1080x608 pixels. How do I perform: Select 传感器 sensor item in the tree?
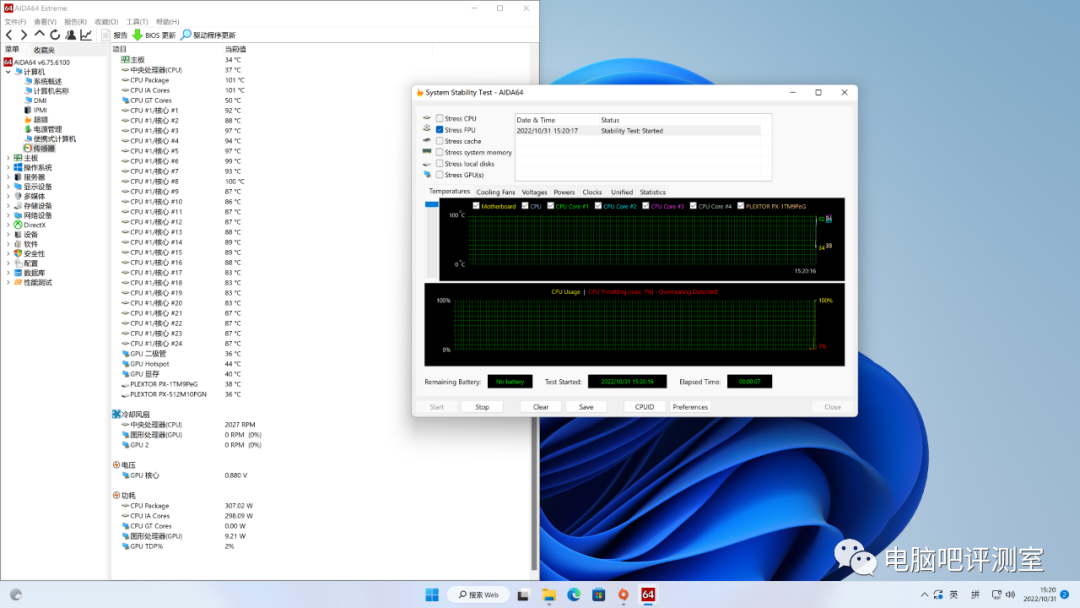tap(44, 149)
